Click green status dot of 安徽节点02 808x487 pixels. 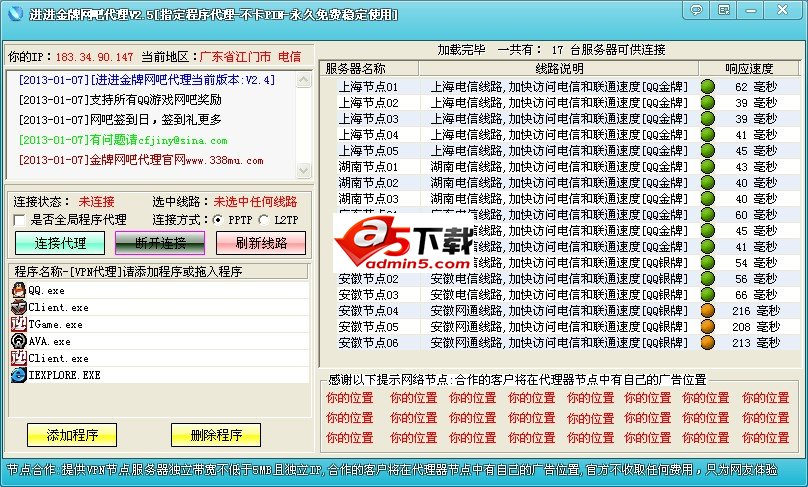(x=708, y=279)
